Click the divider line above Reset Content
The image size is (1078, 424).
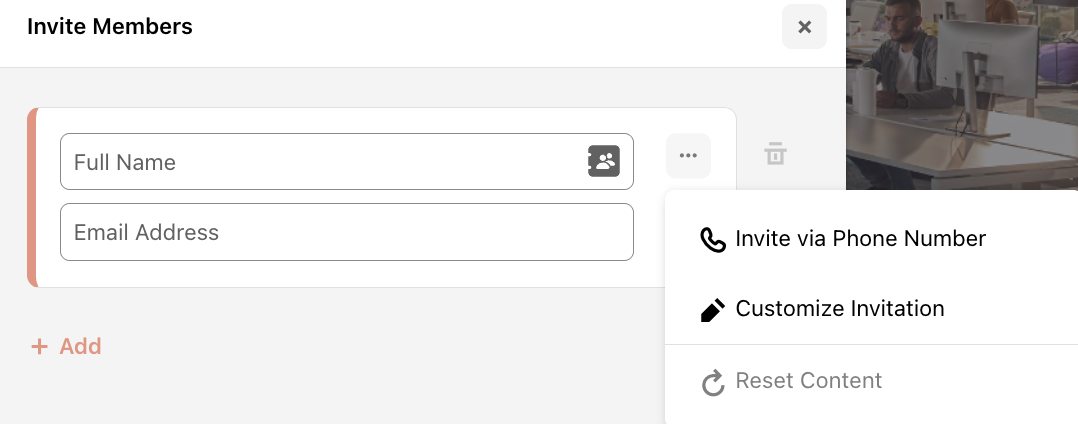tap(871, 344)
